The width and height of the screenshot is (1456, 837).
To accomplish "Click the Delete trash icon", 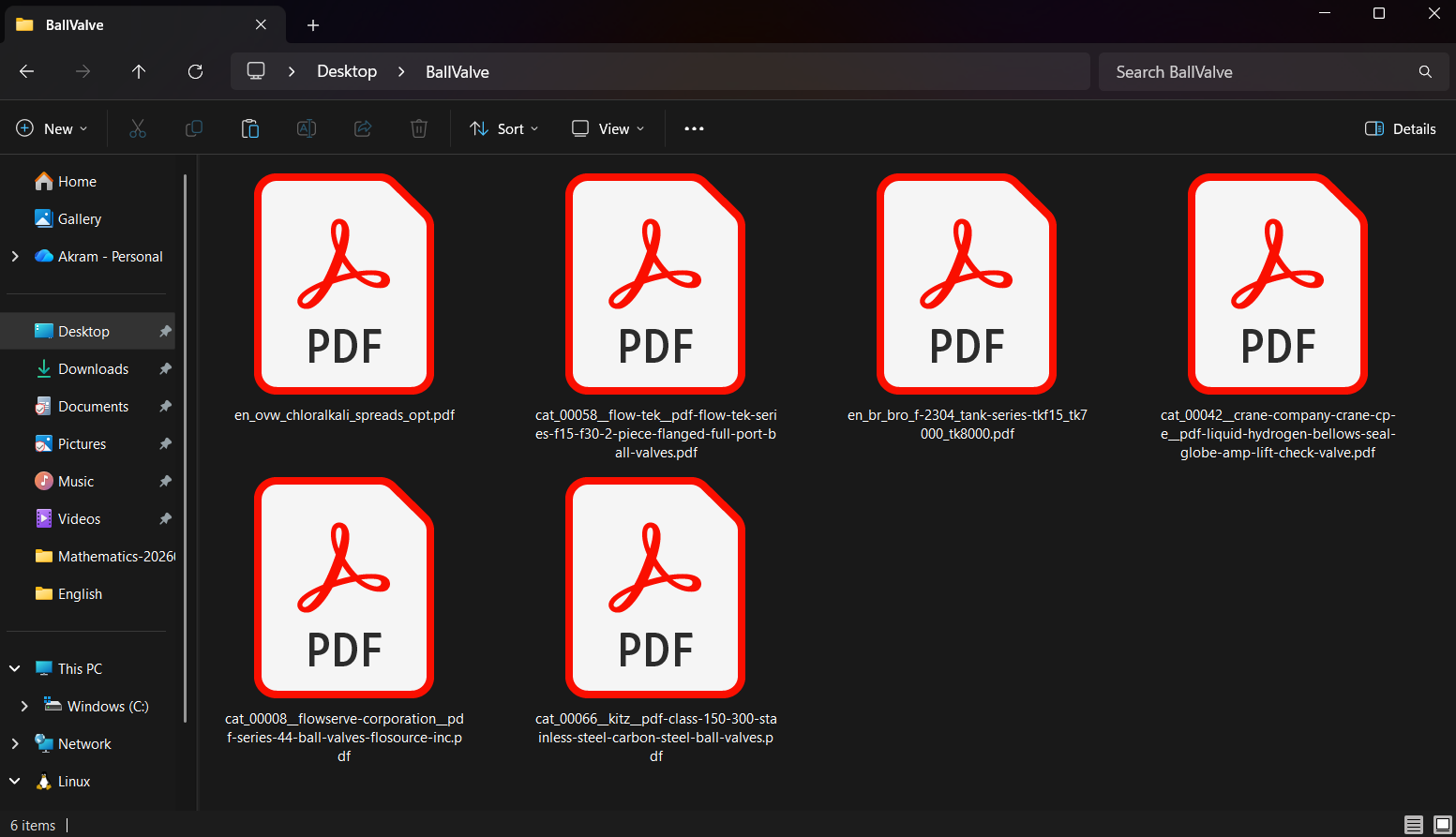I will (x=419, y=128).
